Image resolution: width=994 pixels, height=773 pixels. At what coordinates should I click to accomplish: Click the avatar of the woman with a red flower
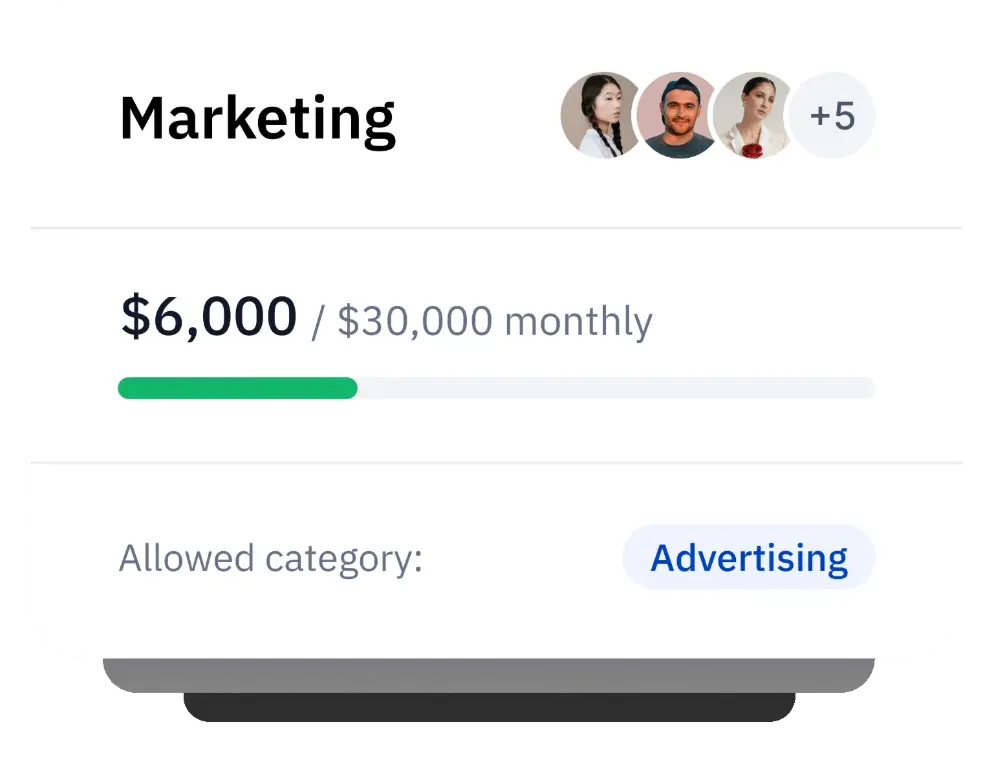(753, 115)
